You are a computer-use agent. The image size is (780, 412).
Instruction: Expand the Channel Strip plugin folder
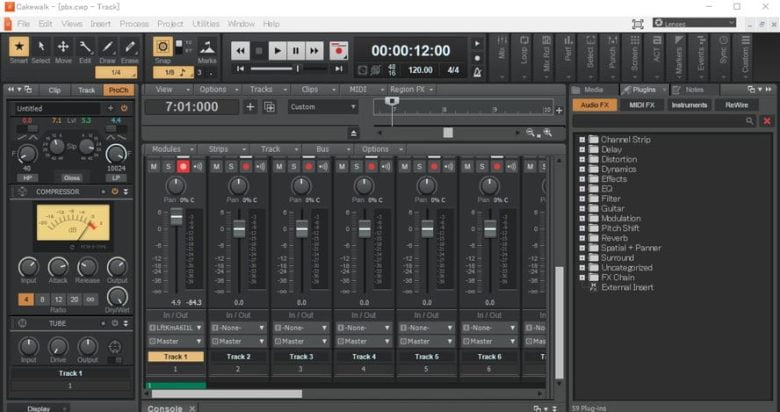click(x=582, y=140)
